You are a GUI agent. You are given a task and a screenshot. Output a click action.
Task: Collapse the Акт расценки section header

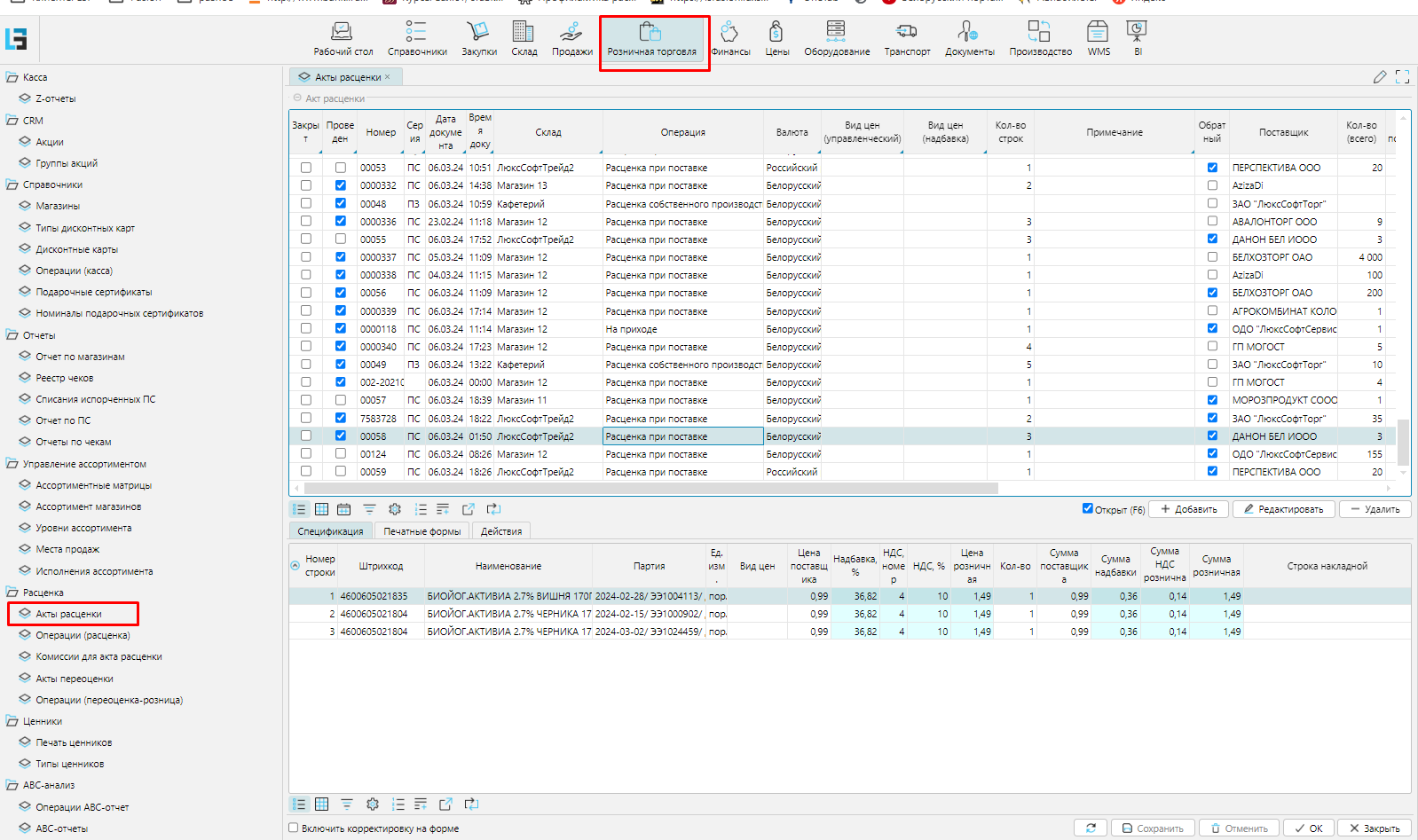tap(297, 98)
